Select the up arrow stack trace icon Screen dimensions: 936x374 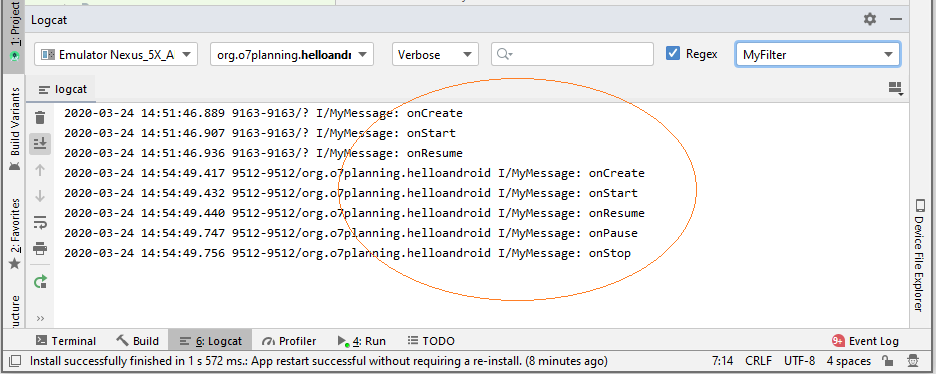40,170
